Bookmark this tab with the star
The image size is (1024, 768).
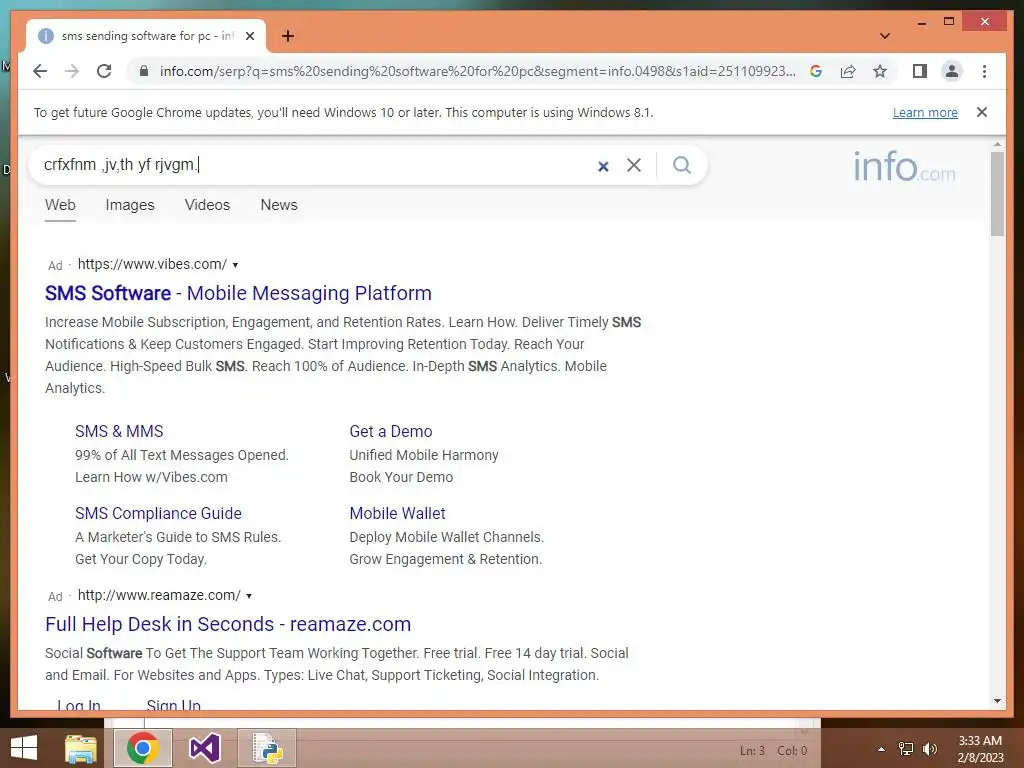click(880, 71)
